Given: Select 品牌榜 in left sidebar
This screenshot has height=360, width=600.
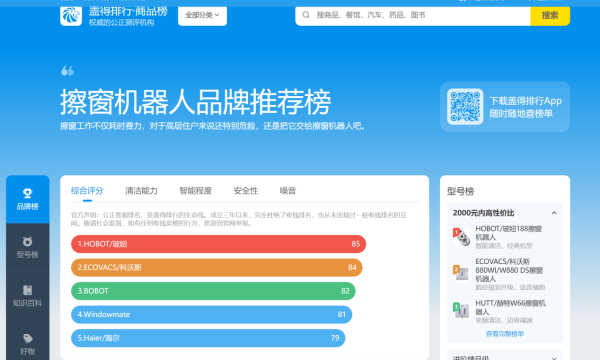Looking at the screenshot, I should click(x=28, y=199).
